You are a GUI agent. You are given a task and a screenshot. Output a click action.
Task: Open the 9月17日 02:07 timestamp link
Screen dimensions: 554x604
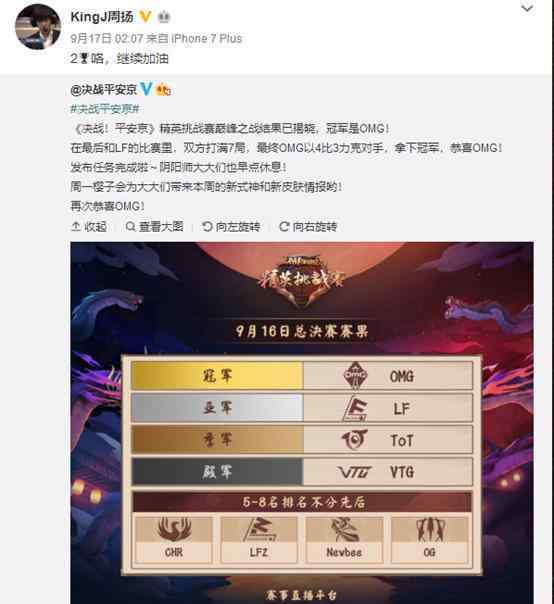coord(107,39)
